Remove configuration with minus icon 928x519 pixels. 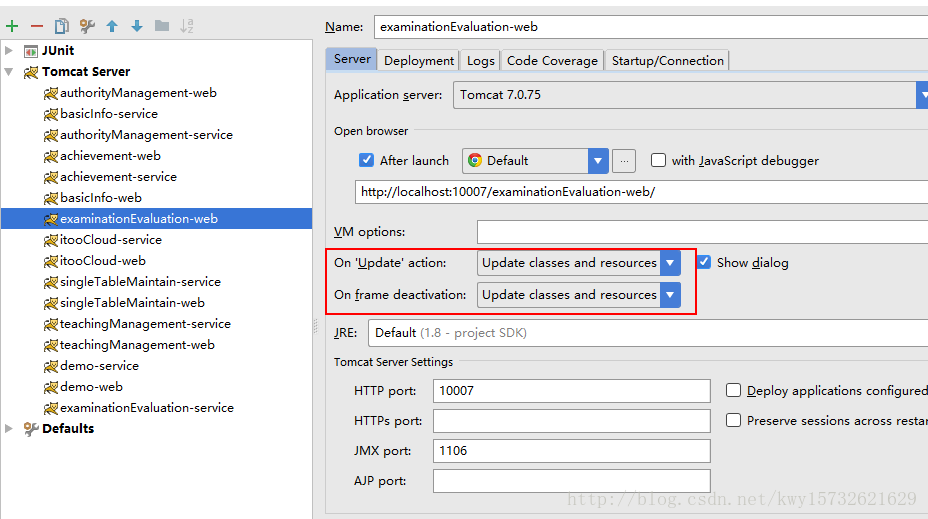37,26
